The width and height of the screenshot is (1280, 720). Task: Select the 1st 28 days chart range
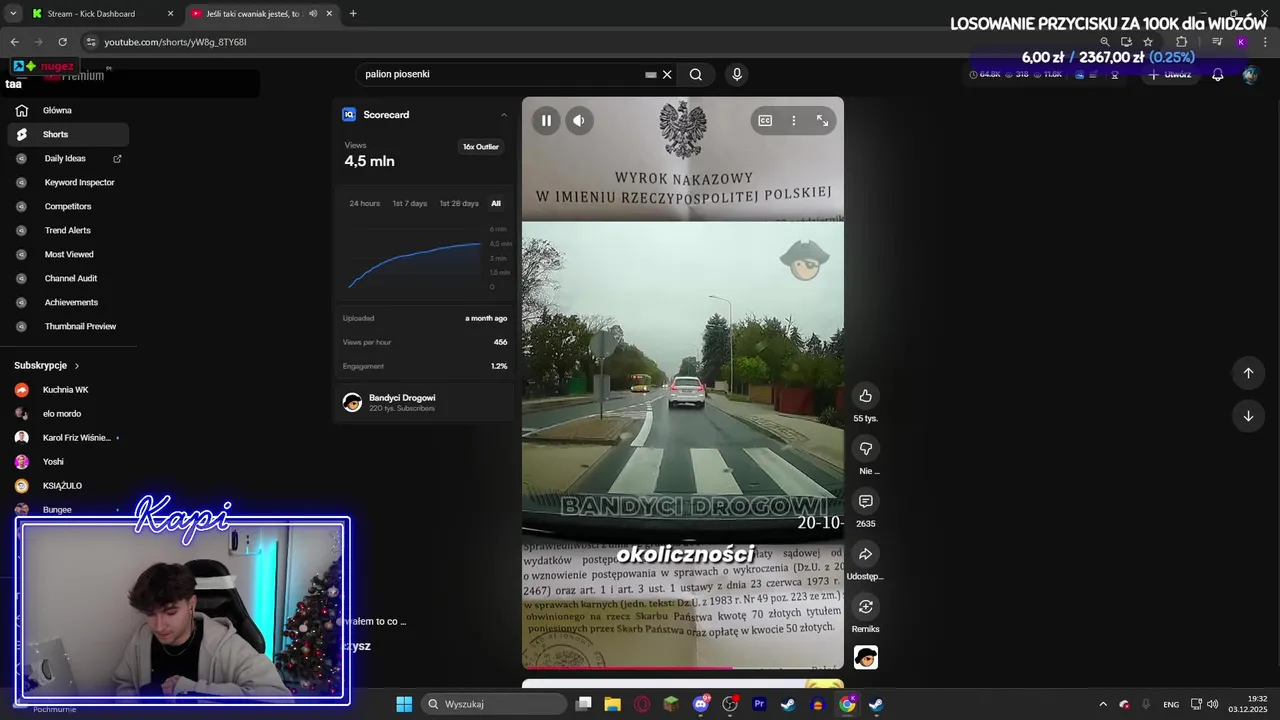pos(459,203)
